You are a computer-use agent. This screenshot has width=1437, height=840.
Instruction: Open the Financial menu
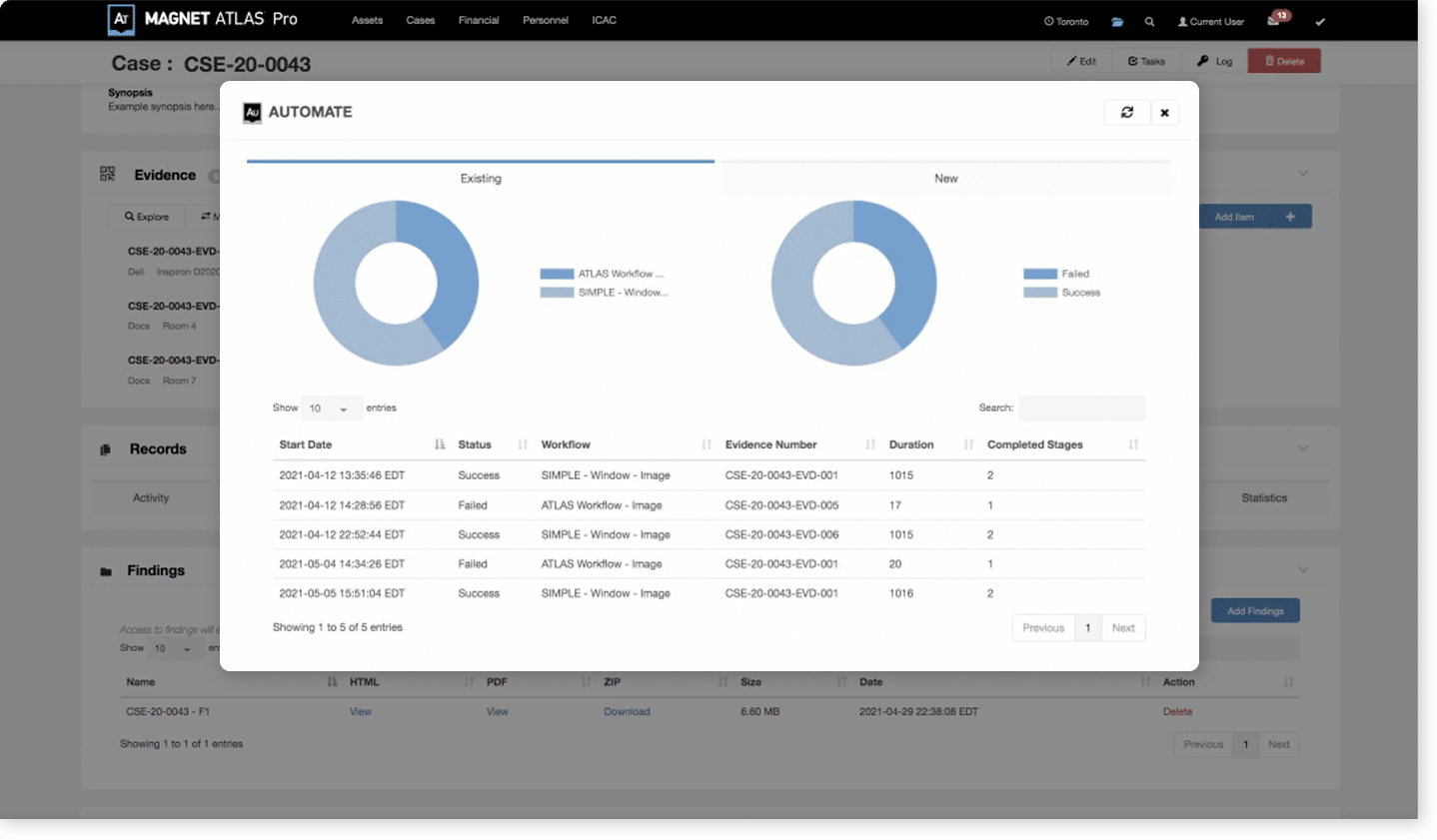pos(479,20)
